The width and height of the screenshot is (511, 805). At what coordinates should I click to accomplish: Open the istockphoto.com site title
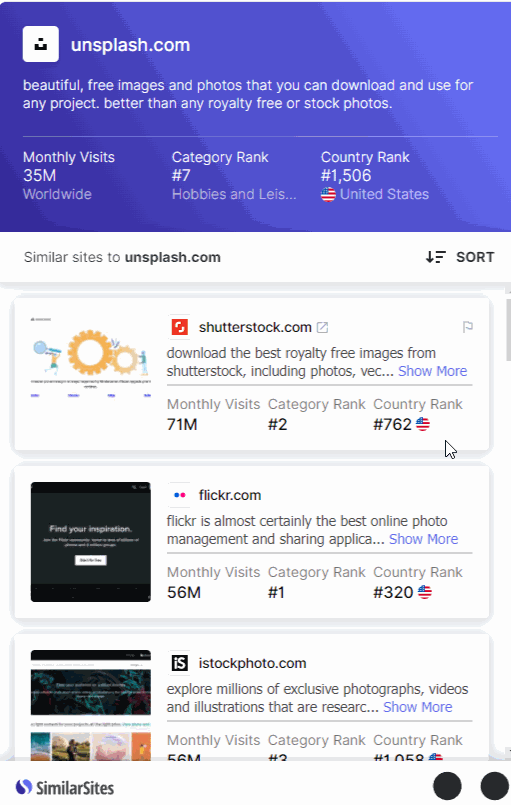tap(252, 663)
